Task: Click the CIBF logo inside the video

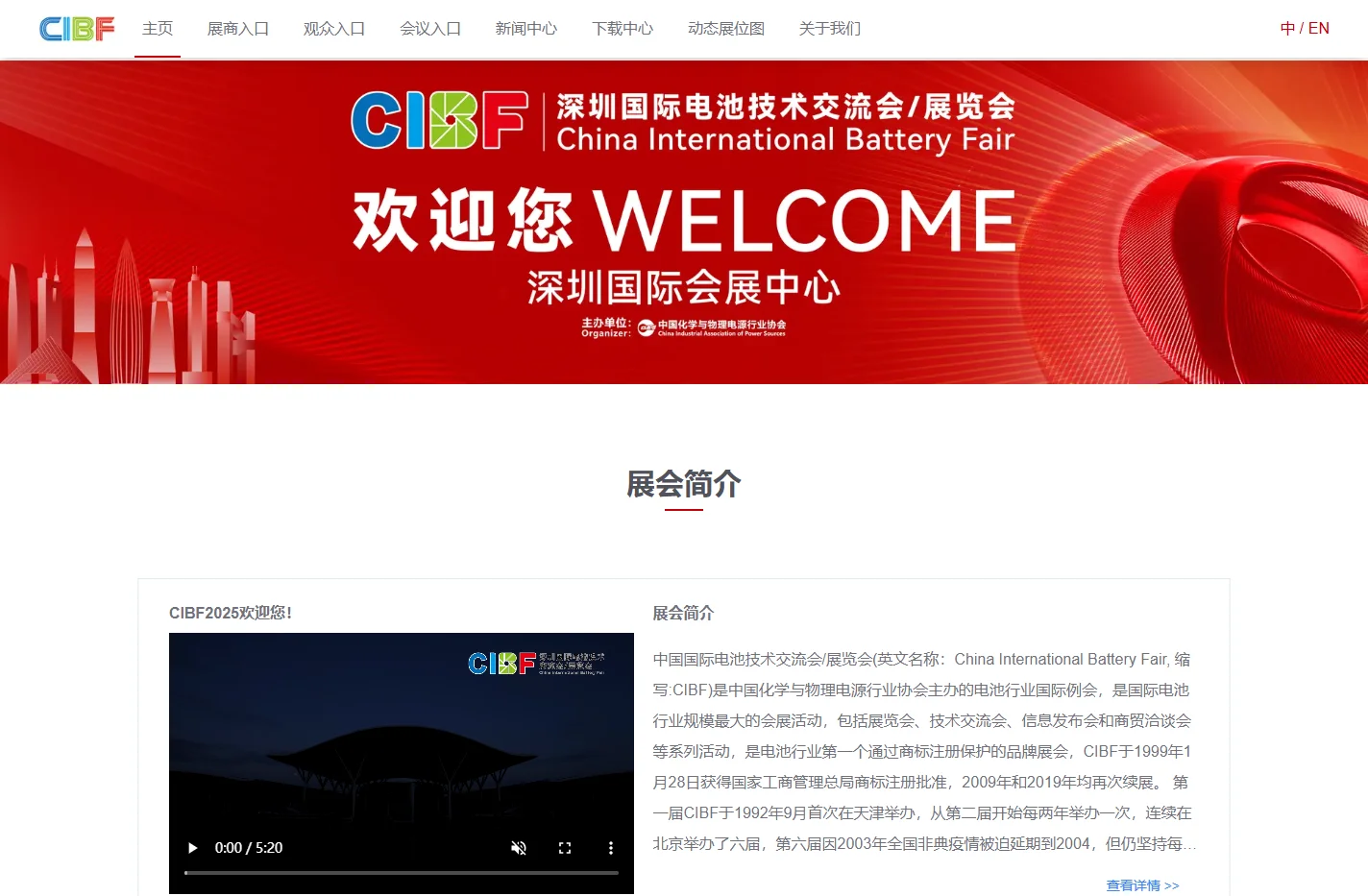Action: click(x=536, y=664)
